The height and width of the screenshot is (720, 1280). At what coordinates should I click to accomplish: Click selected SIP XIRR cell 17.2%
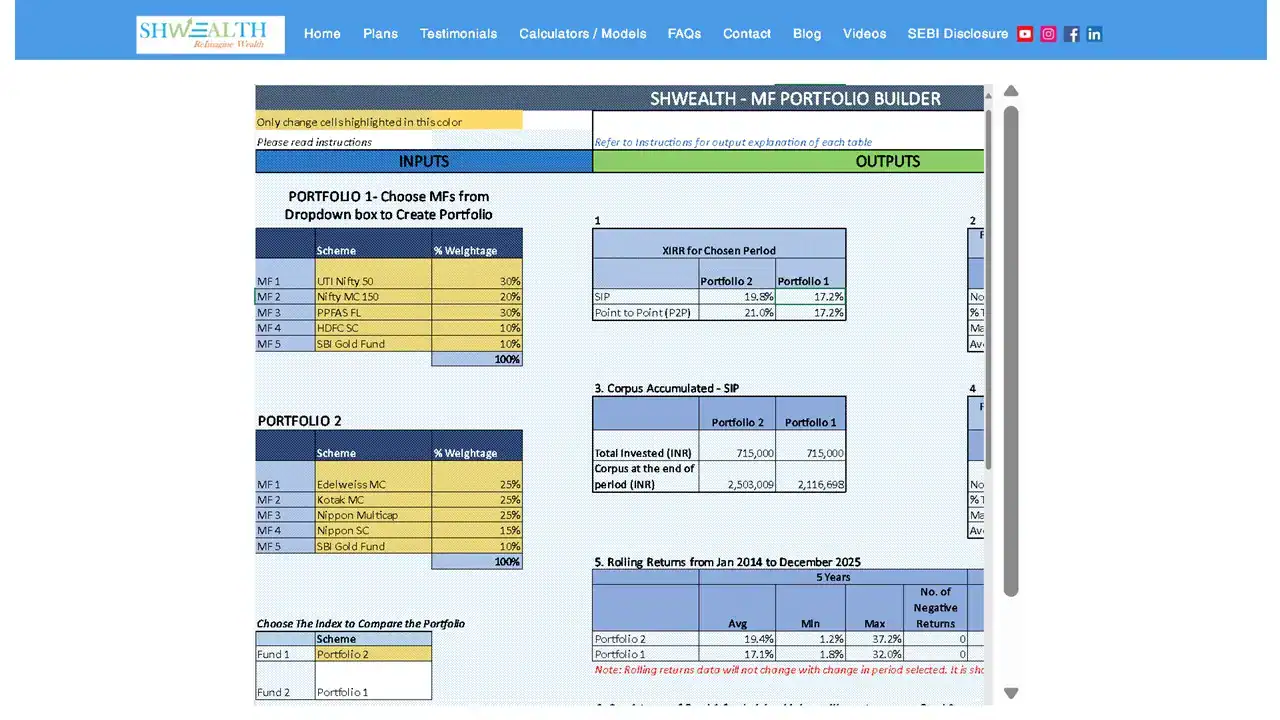click(x=811, y=297)
